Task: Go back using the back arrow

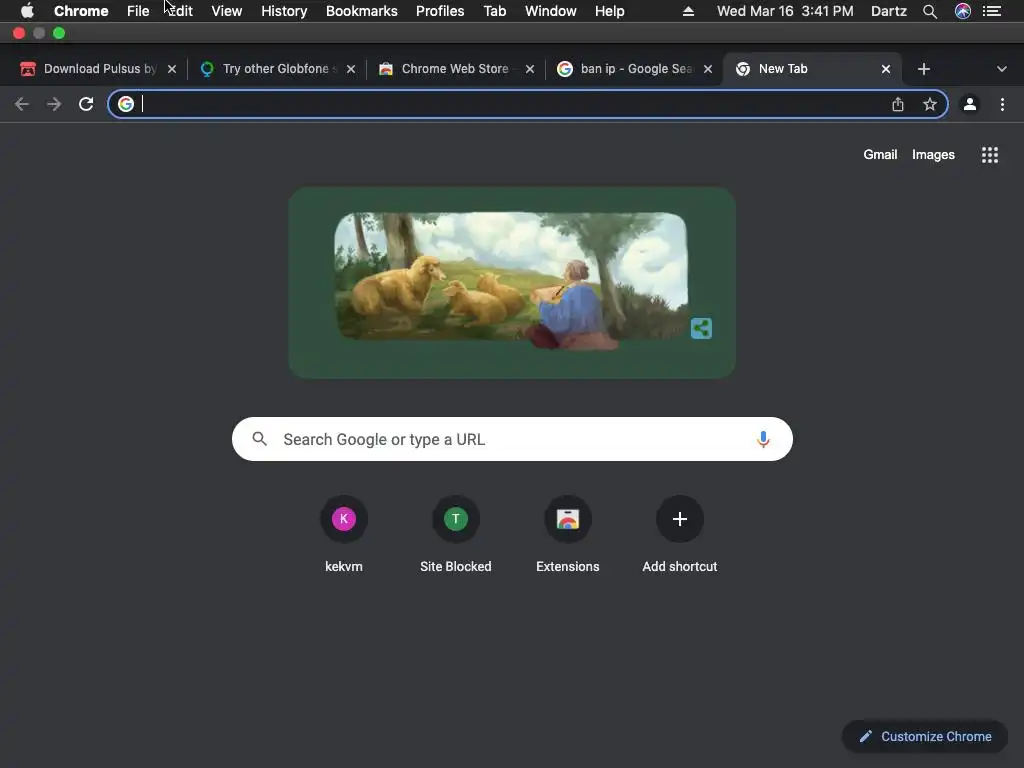Action: 22,104
